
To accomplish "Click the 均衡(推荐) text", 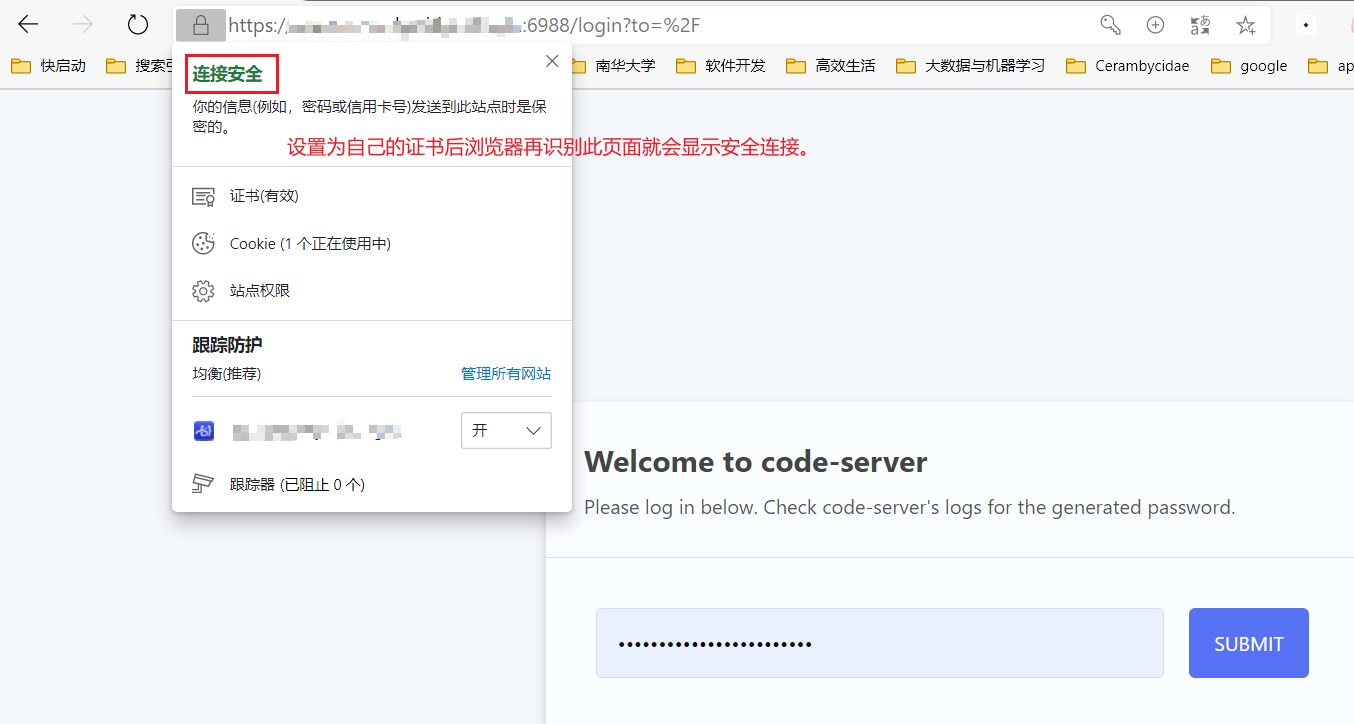I will [x=227, y=373].
